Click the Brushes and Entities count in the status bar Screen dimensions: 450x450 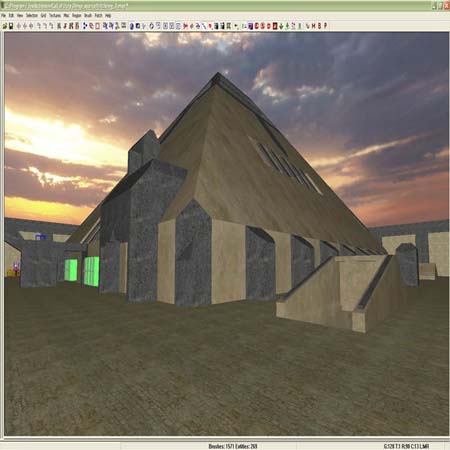pos(233,446)
